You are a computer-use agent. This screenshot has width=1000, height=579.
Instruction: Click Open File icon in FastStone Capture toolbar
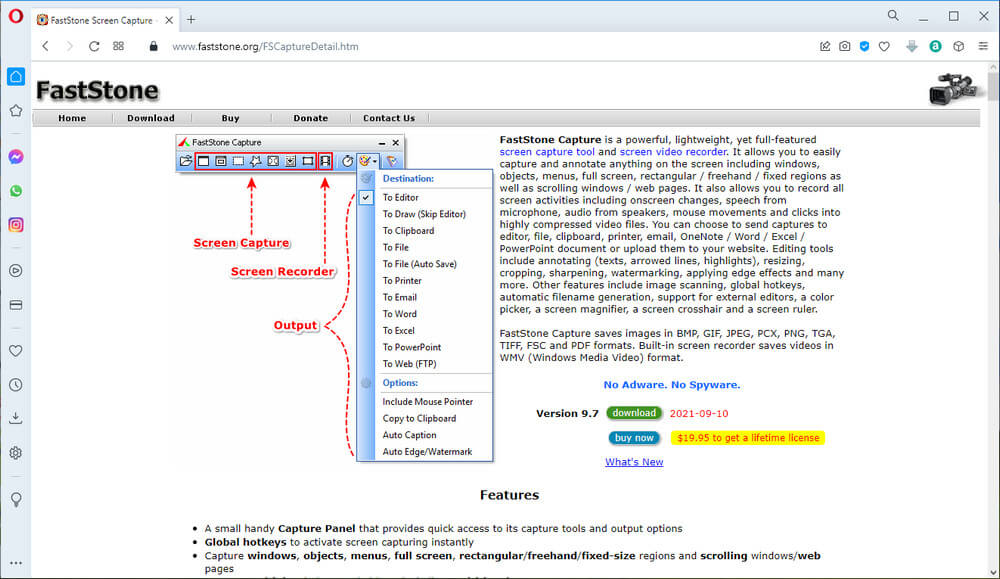pos(186,161)
